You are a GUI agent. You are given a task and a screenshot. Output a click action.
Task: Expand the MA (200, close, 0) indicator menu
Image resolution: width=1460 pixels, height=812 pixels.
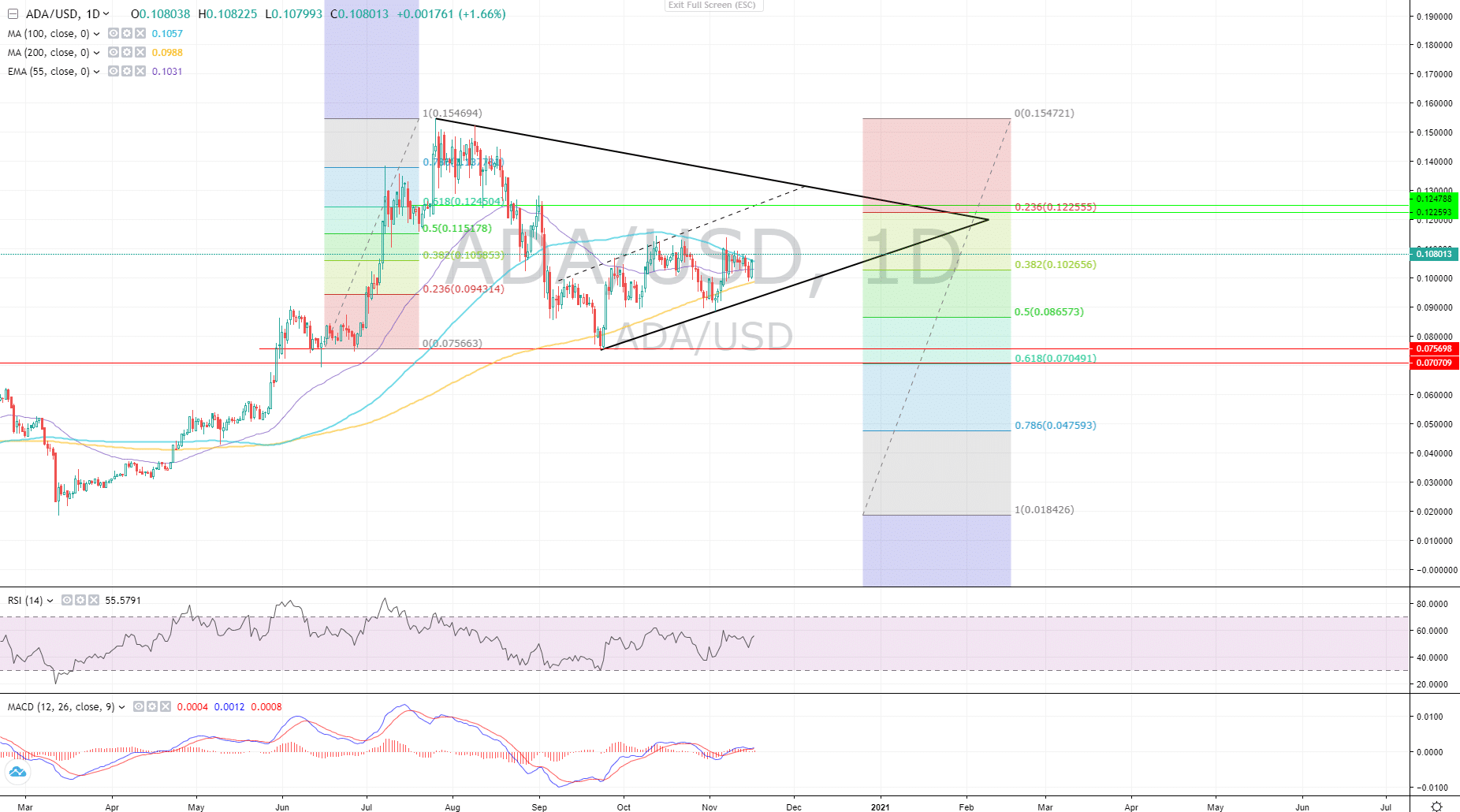click(x=96, y=53)
